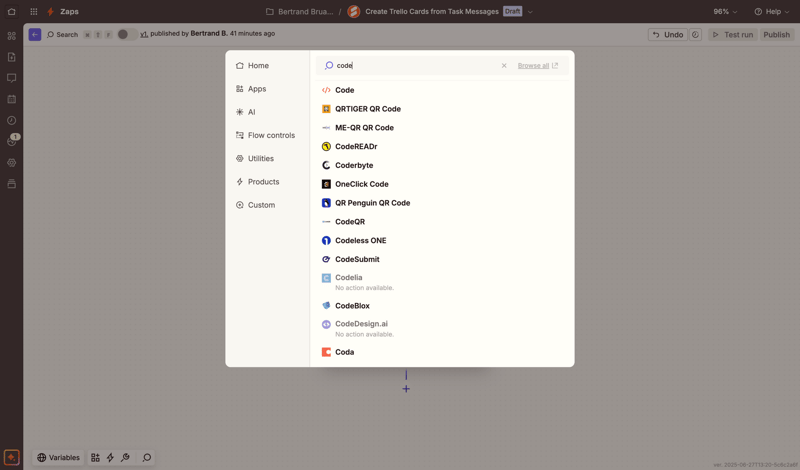
Task: Open the left sidebar settings gear icon
Action: point(11,163)
